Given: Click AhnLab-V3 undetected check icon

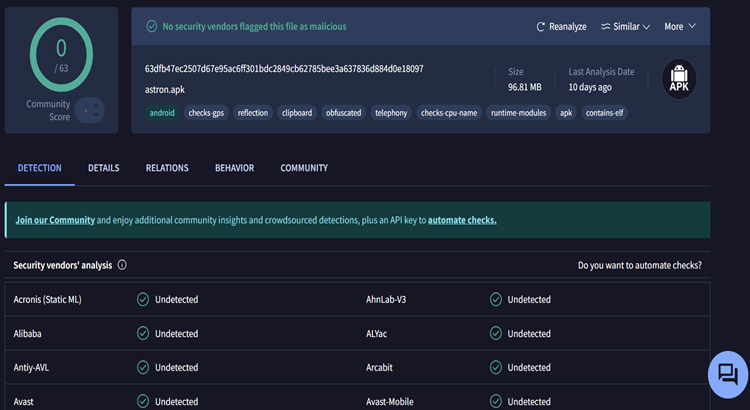Looking at the screenshot, I should click(496, 299).
